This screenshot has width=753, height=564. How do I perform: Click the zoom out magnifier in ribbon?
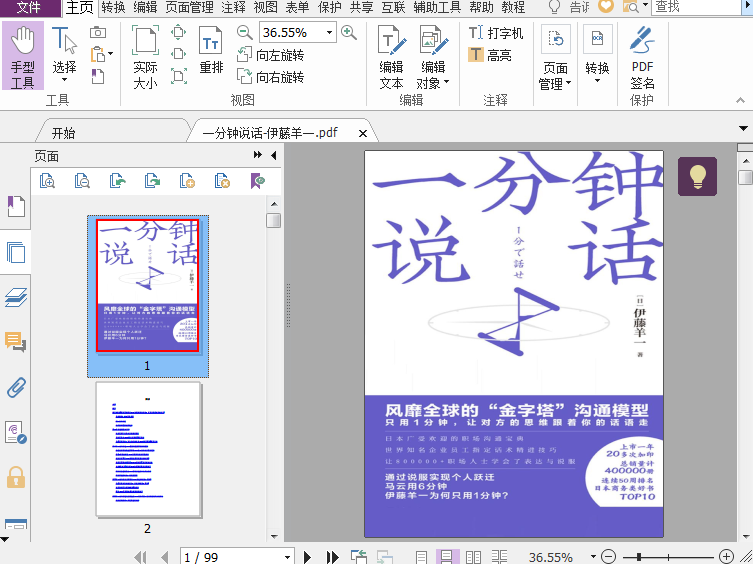pyautogui.click(x=244, y=32)
